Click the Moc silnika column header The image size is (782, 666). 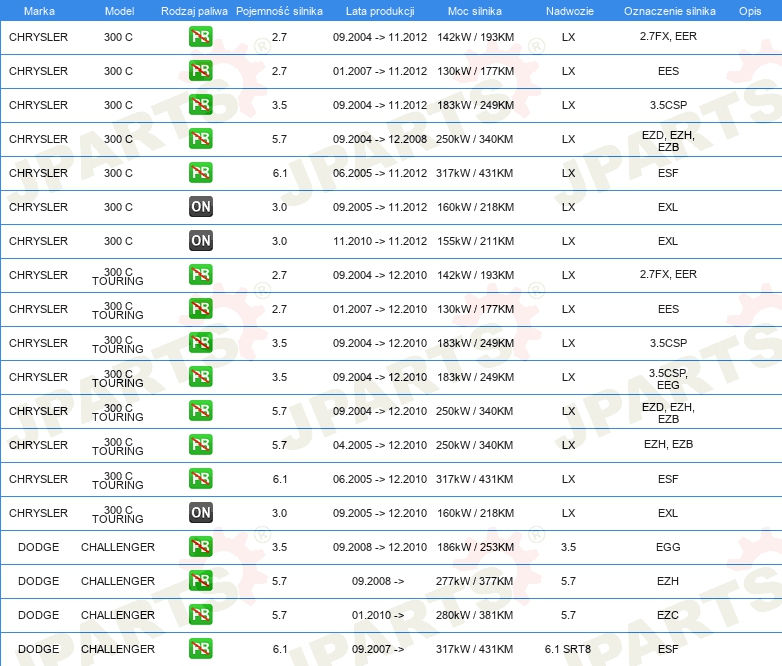(475, 11)
